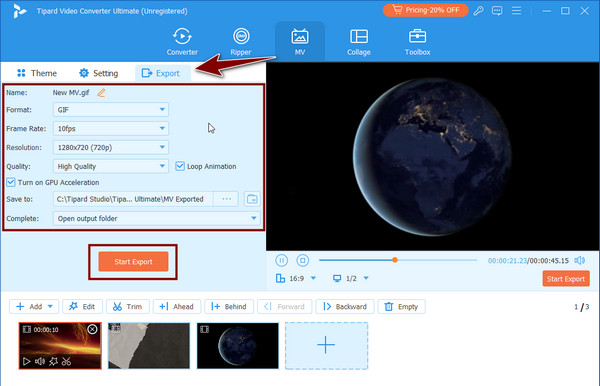Select the third earth clip thumbnail

(238, 345)
